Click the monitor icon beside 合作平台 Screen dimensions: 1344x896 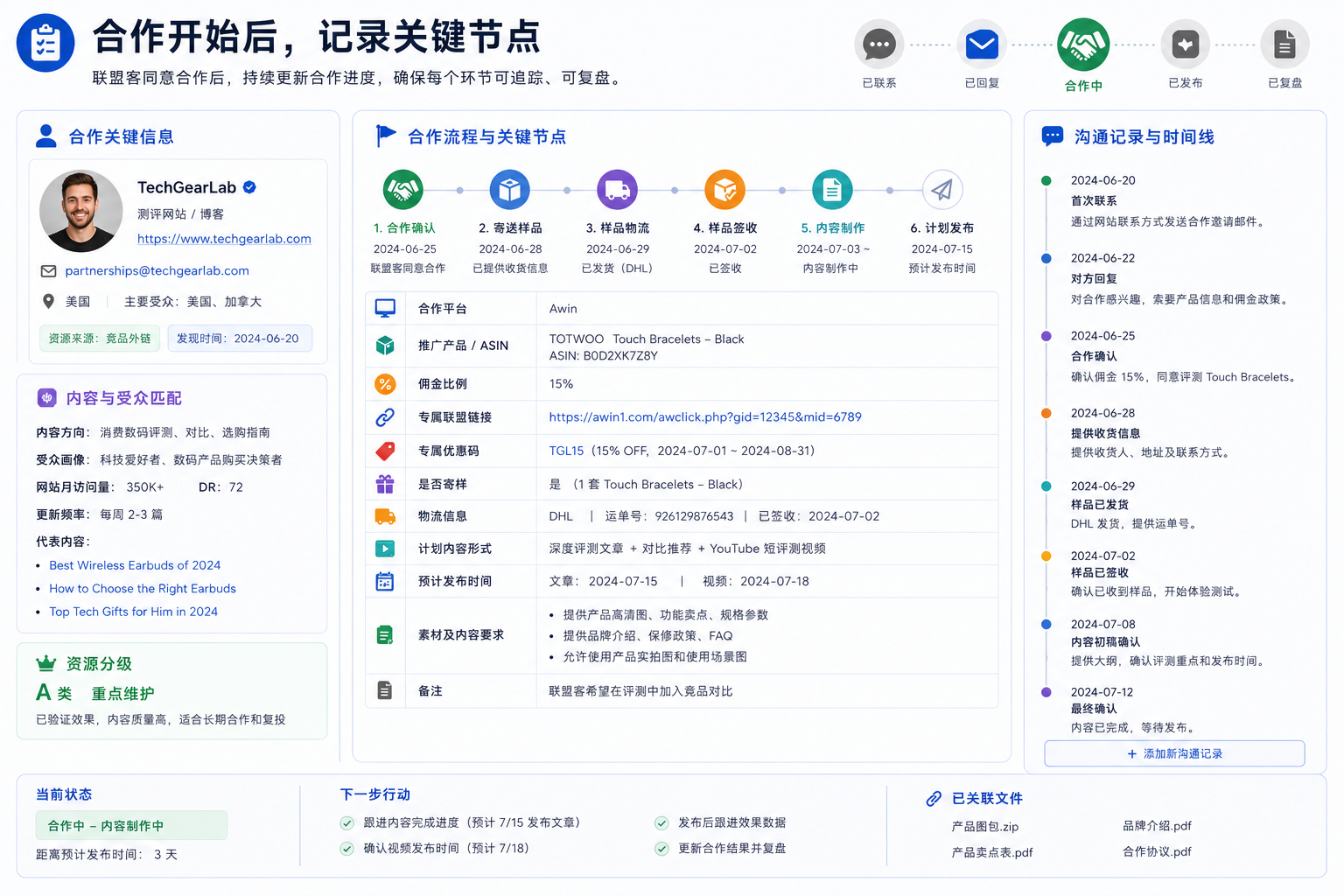coord(385,308)
